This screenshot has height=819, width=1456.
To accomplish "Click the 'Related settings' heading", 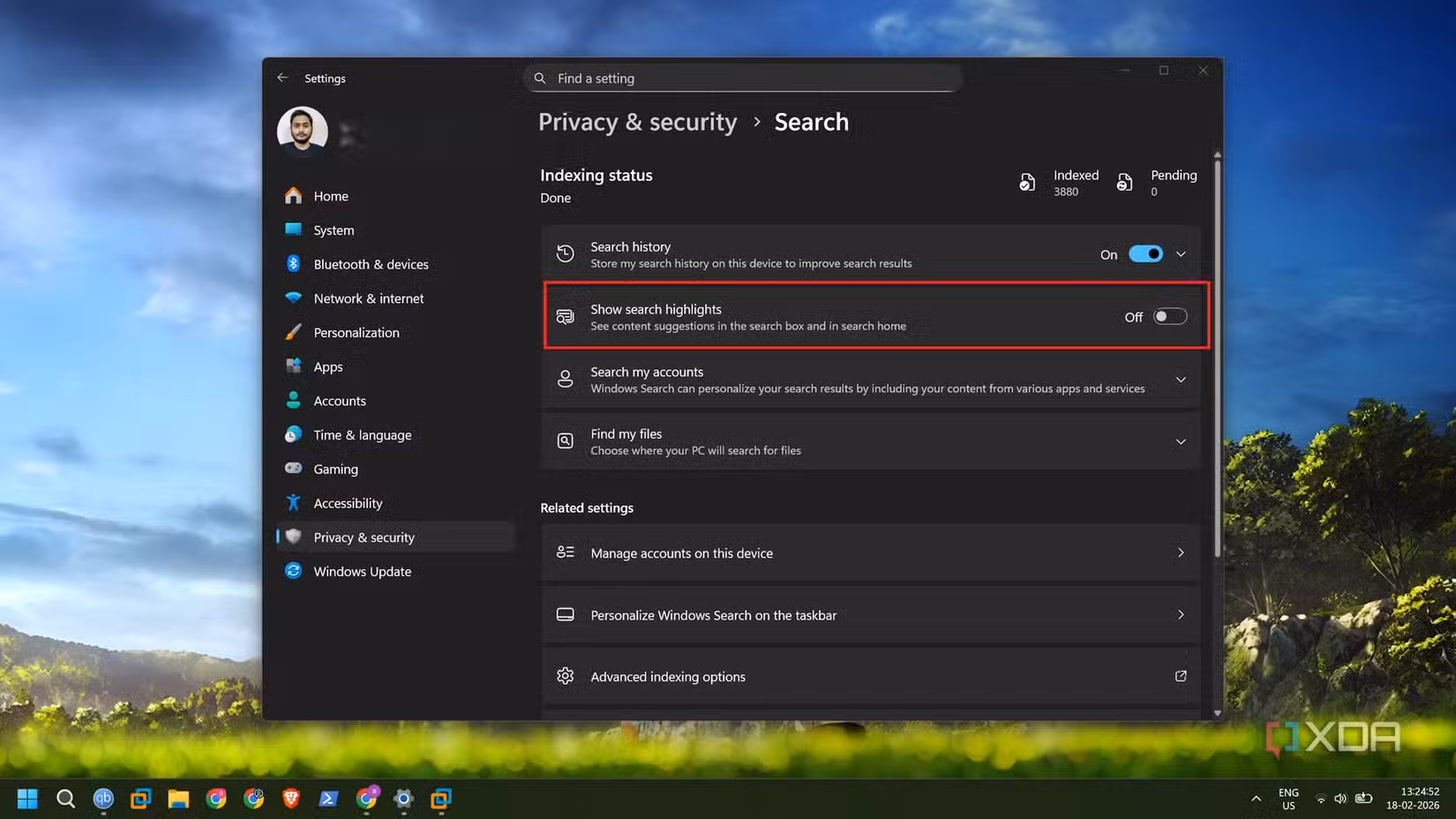I will pos(587,507).
